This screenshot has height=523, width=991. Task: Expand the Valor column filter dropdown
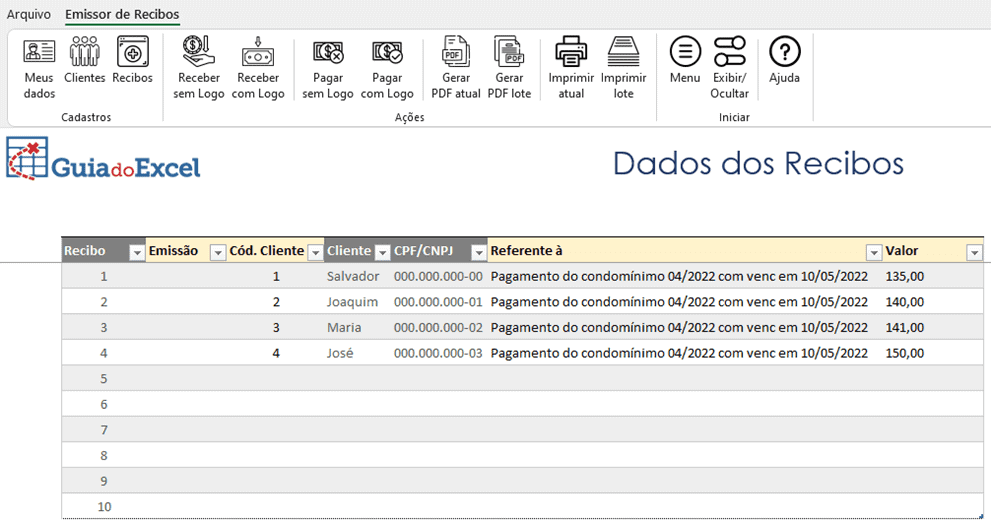pos(974,252)
